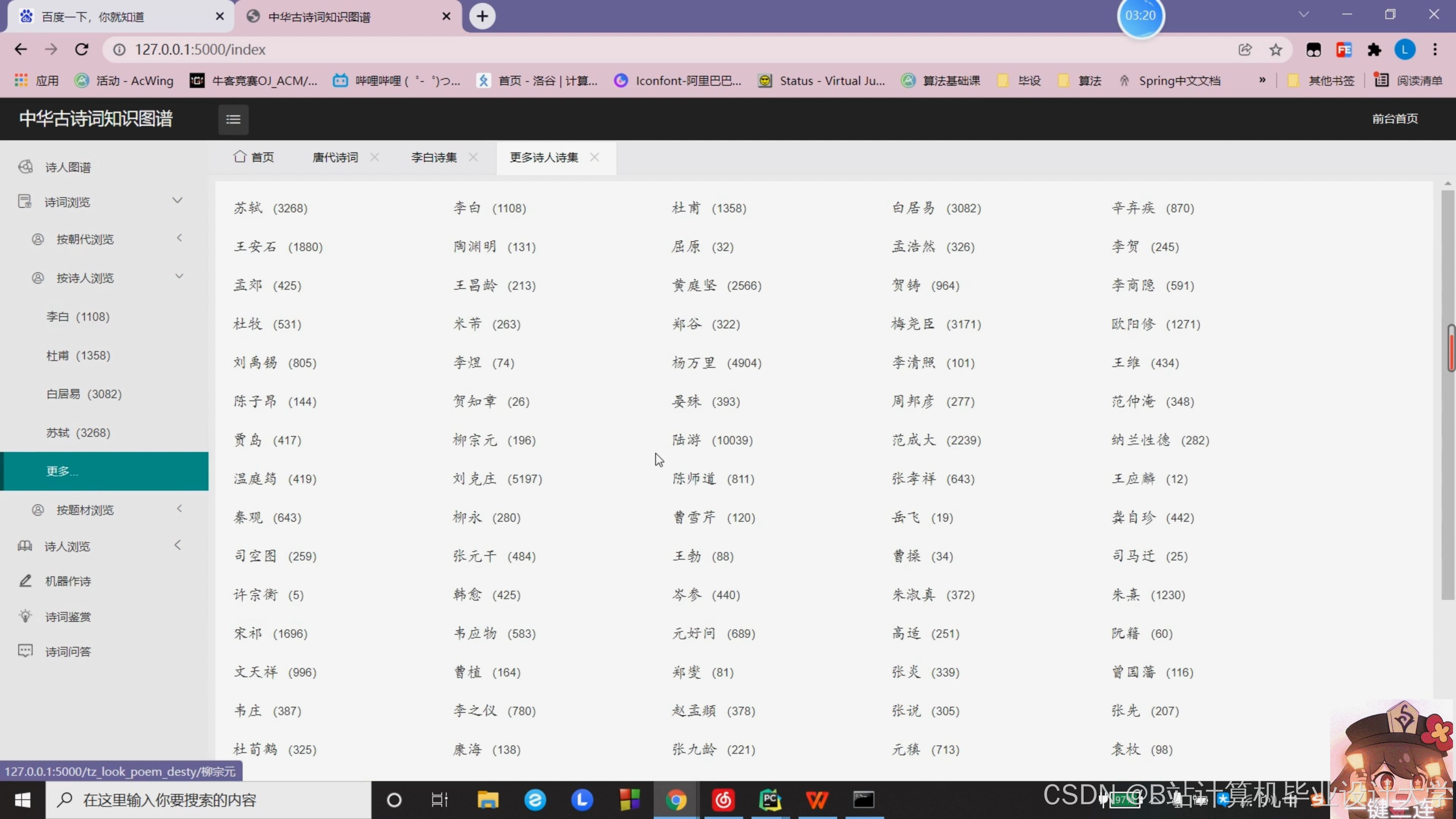
Task: Close the 更多诗人诗集 tab
Action: (x=595, y=157)
